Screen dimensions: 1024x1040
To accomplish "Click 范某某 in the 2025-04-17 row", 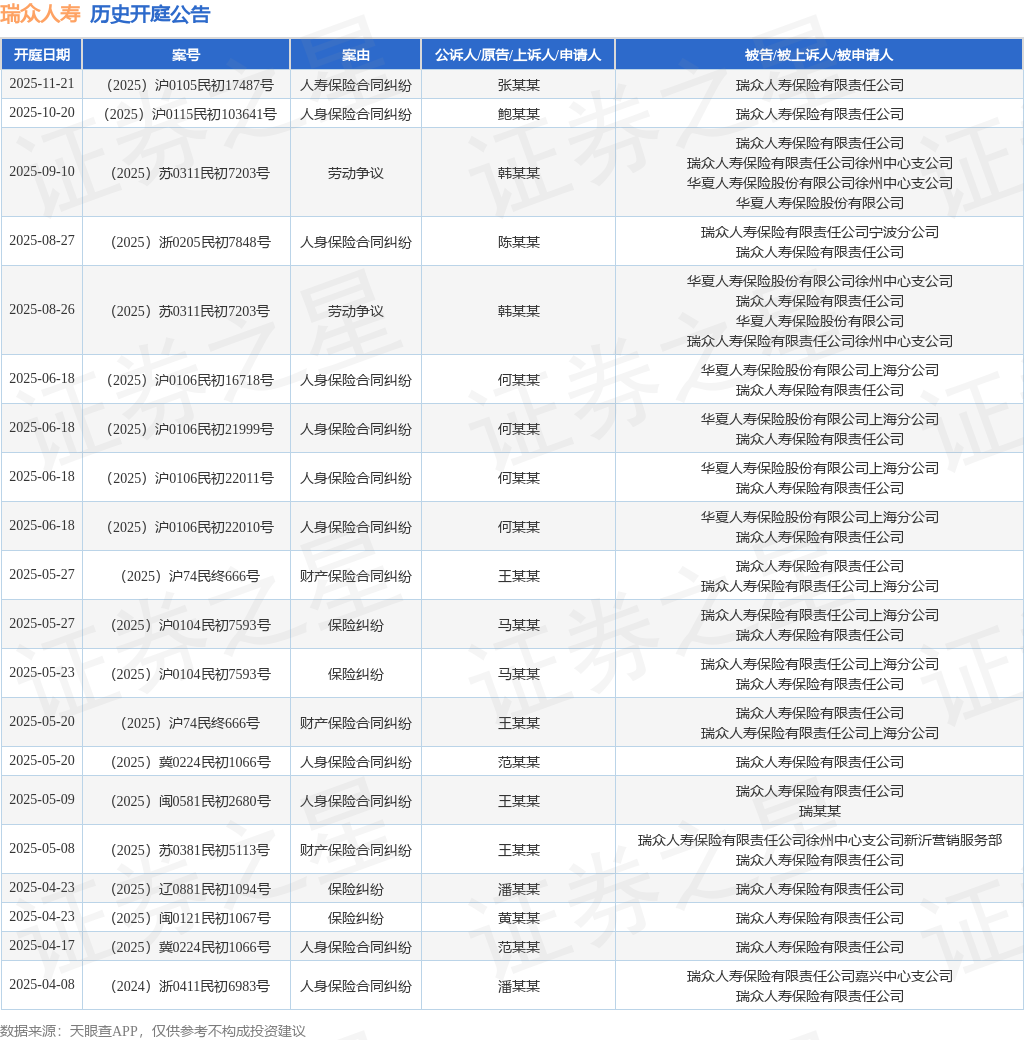I will point(519,948).
